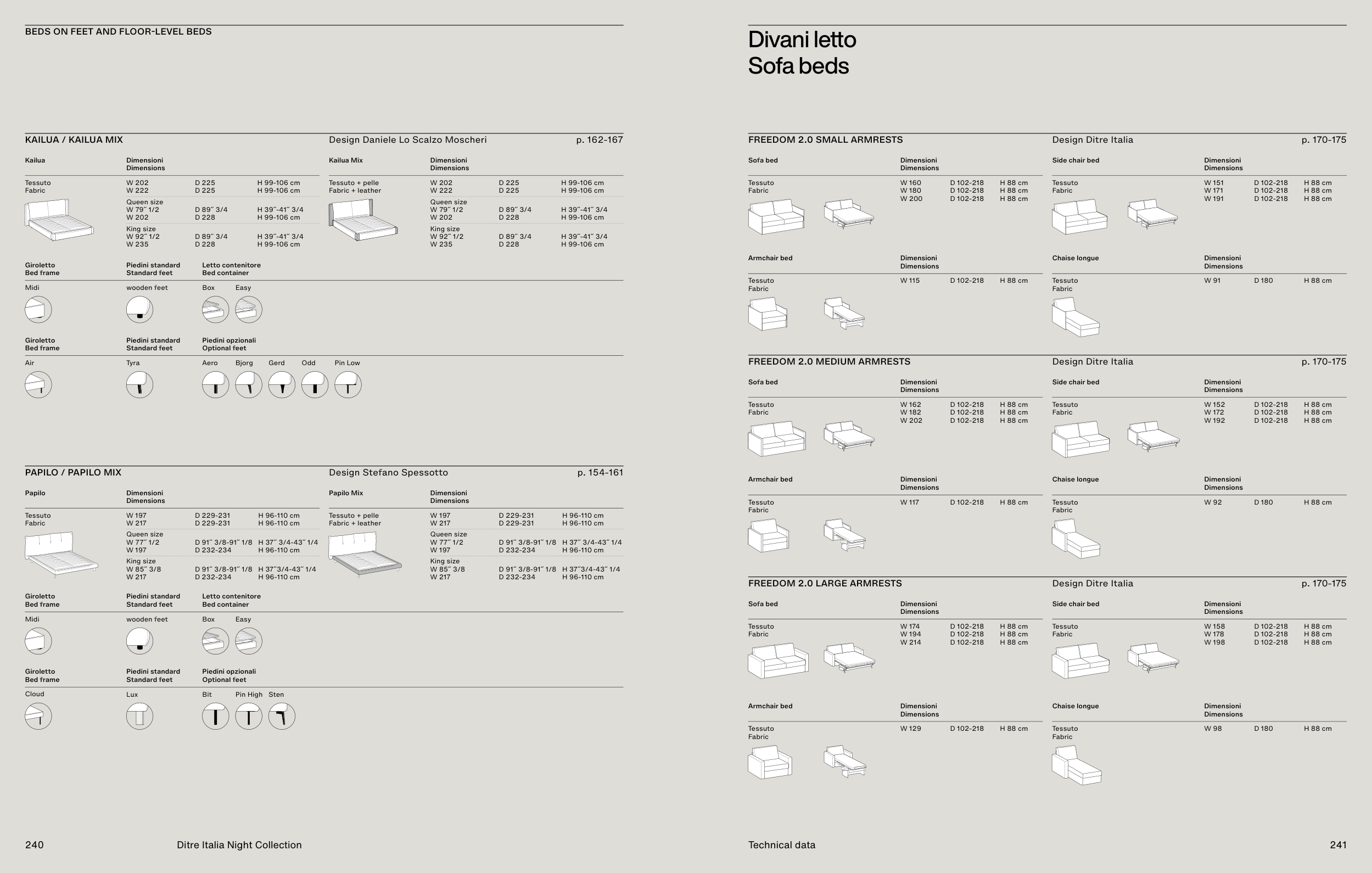Screen dimensions: 1372x873
Task: Click the Papilo fabric bed drawing
Action: click(x=61, y=554)
